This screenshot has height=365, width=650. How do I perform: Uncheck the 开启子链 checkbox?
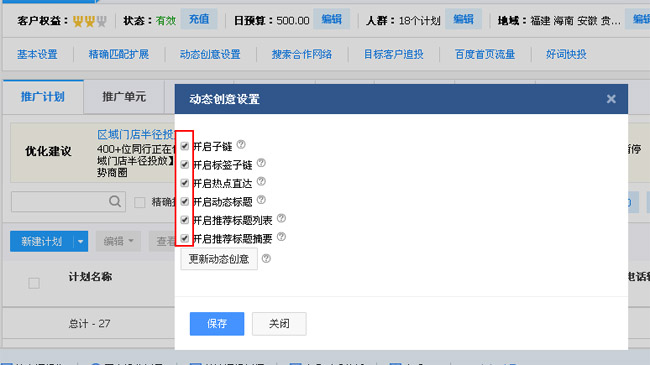185,146
